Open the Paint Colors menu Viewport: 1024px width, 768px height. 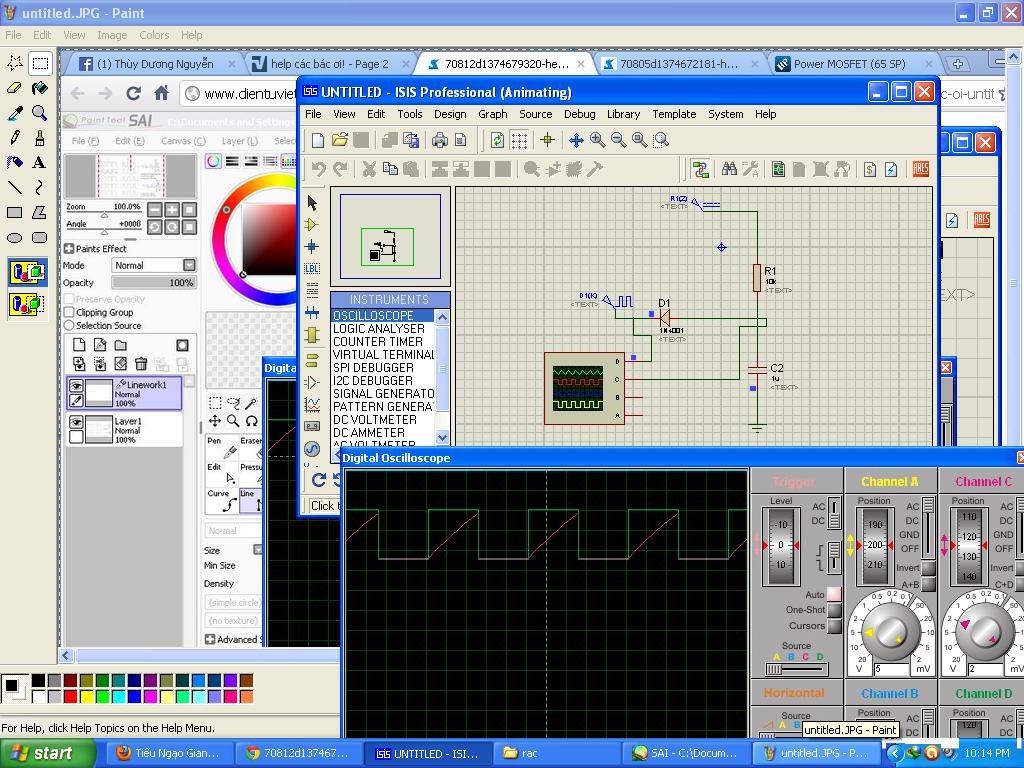(x=154, y=35)
